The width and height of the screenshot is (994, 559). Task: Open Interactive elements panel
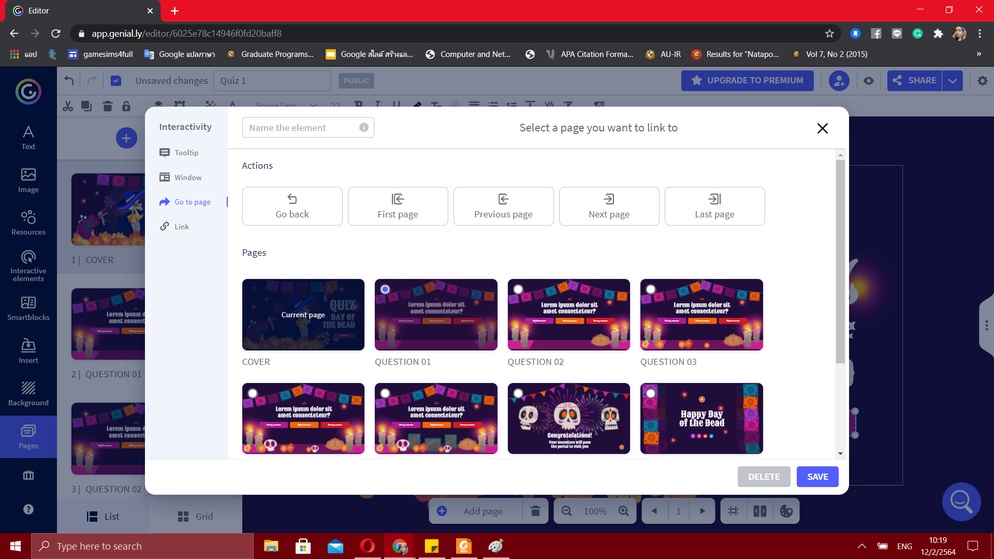pyautogui.click(x=28, y=266)
